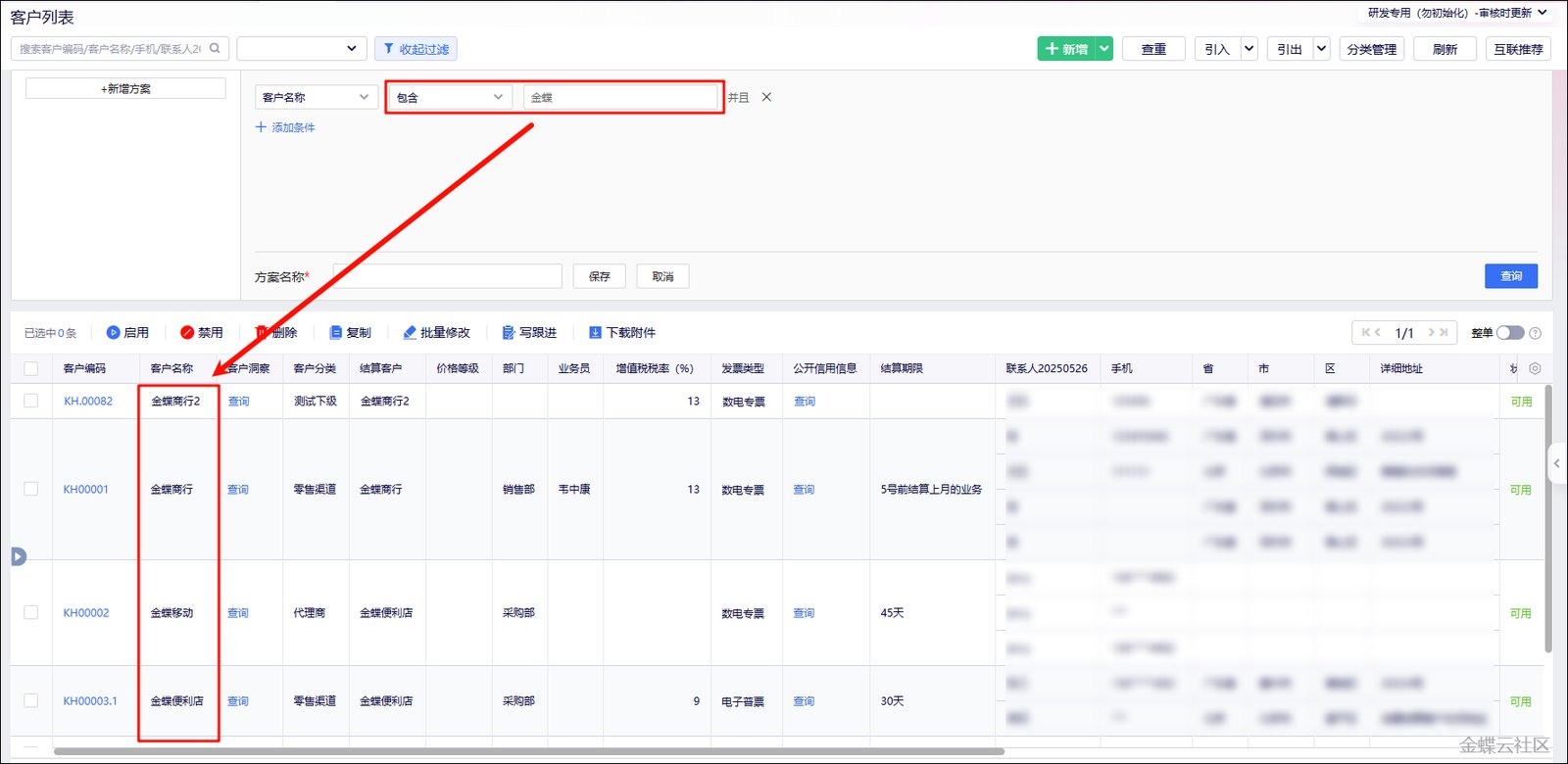Go to the first page with the pager icon
The height and width of the screenshot is (764, 1568).
coord(1366,333)
